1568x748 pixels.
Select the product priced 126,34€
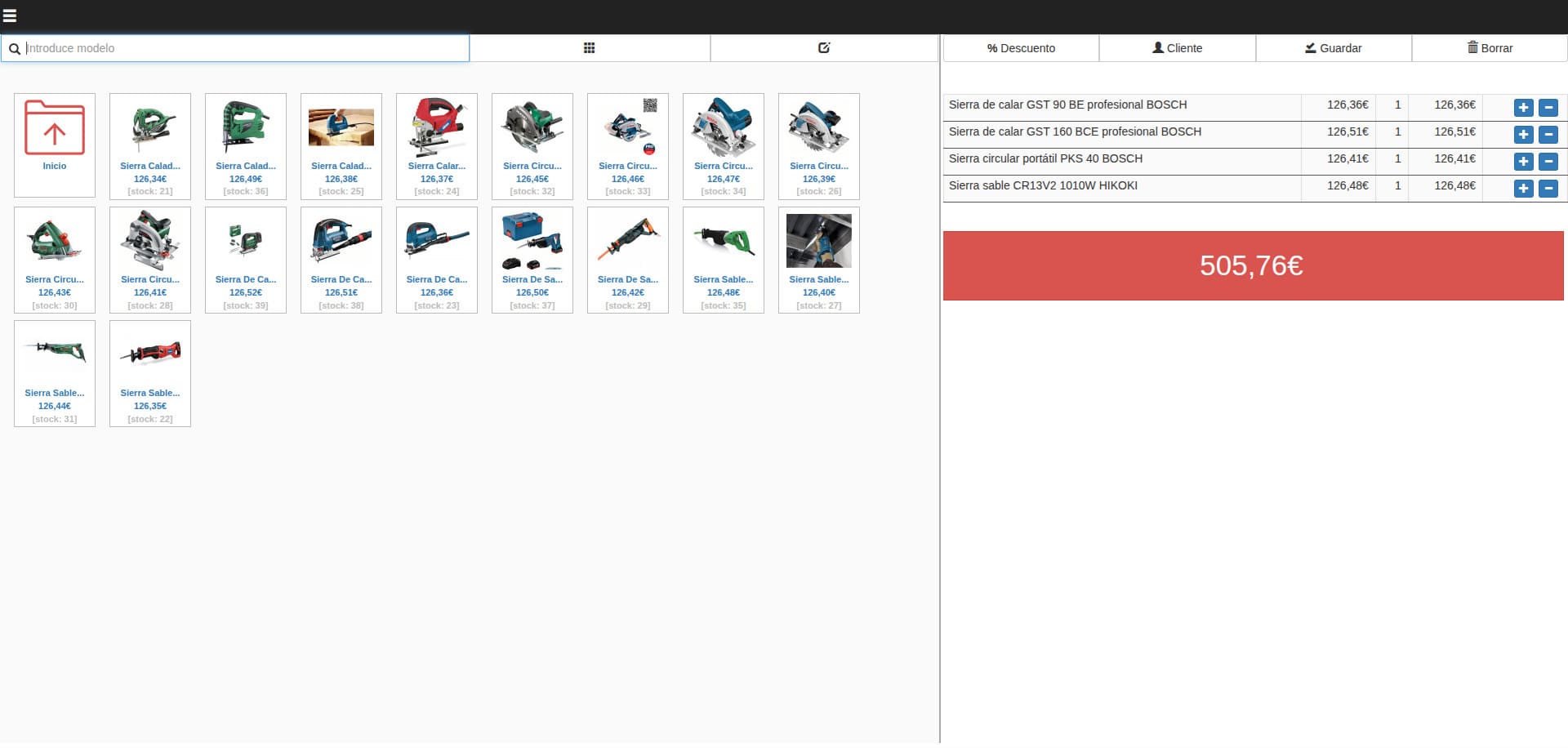coord(150,146)
